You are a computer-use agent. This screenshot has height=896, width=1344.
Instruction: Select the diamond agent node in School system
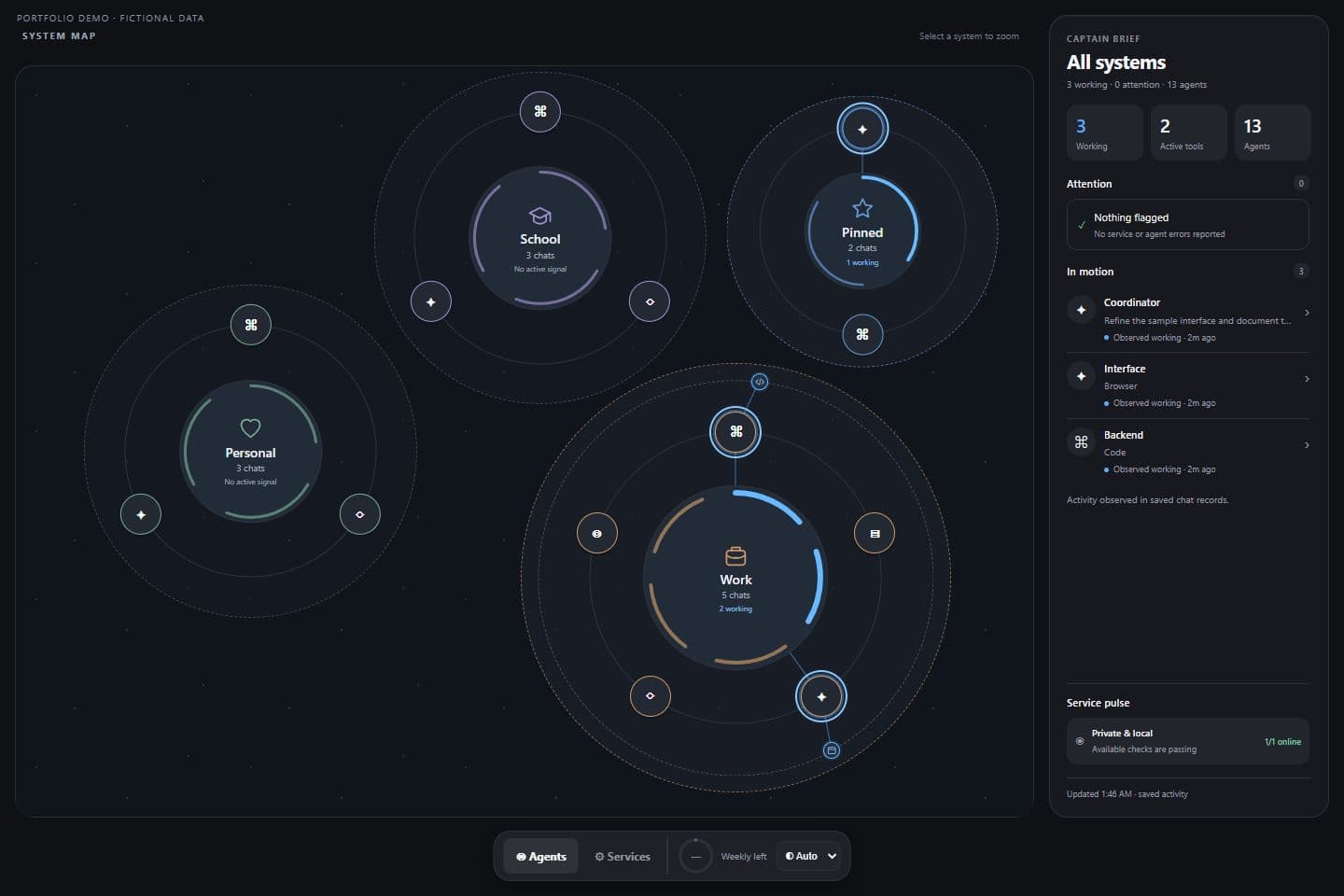[650, 301]
